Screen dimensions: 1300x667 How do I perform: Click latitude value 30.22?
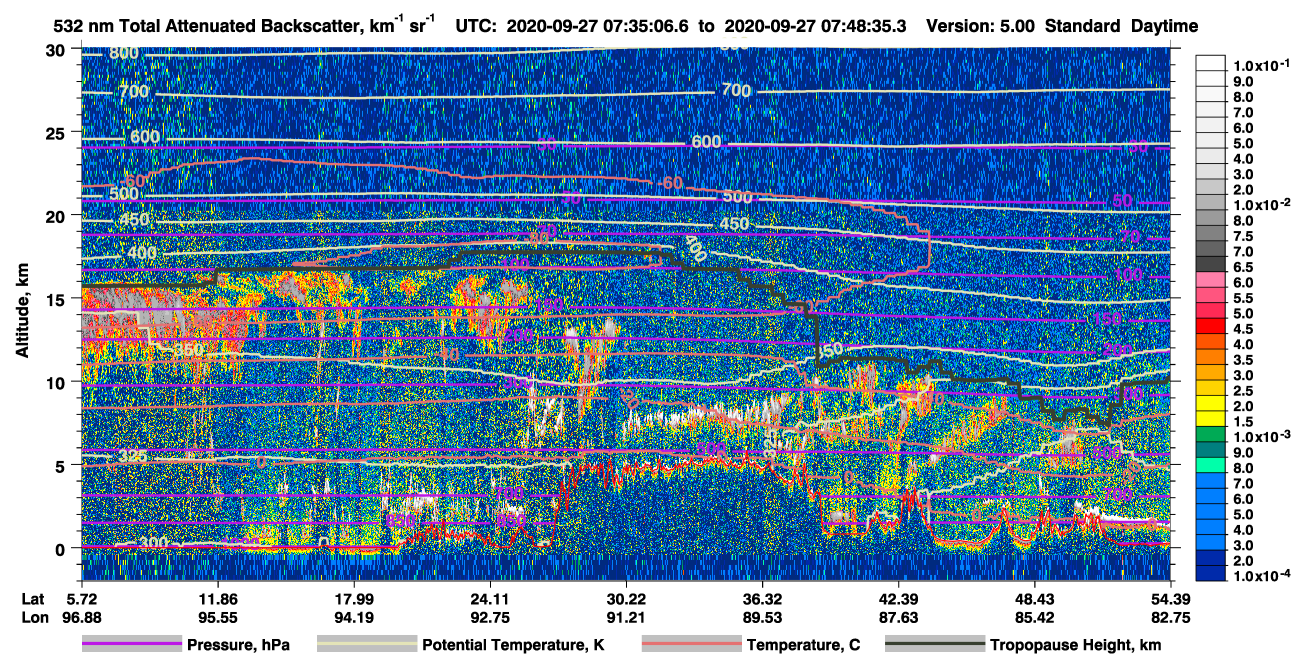tap(626, 598)
